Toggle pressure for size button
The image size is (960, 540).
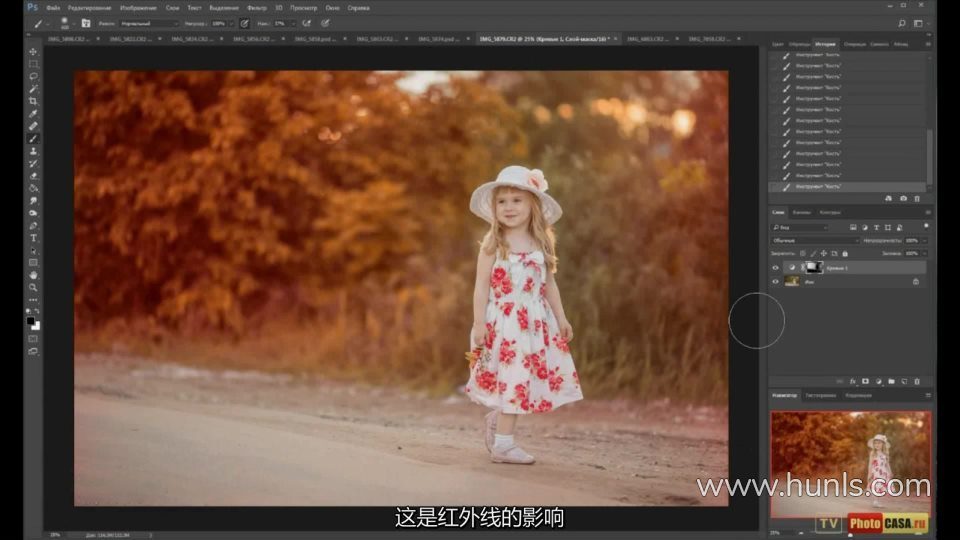[325, 23]
